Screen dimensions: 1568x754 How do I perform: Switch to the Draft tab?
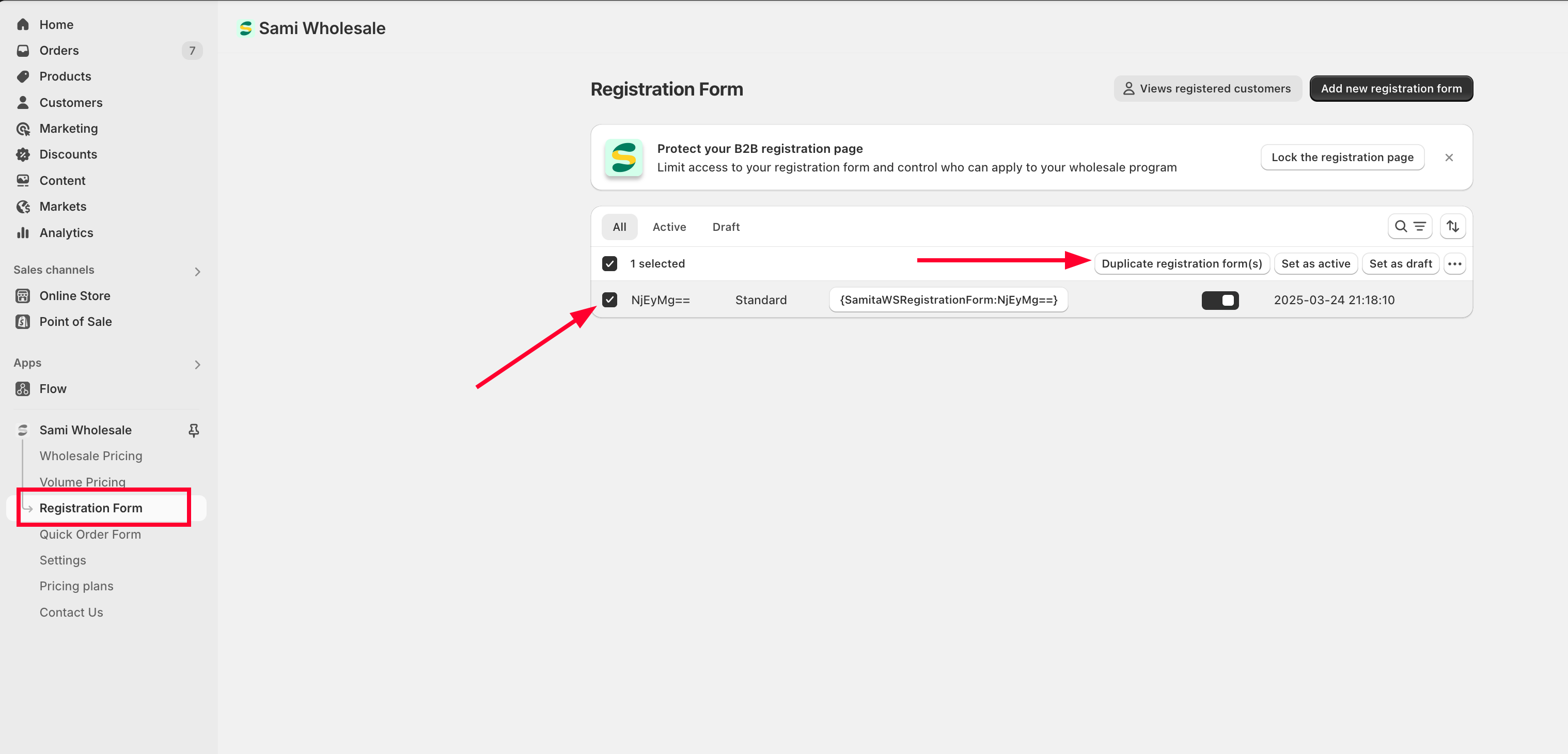(726, 227)
